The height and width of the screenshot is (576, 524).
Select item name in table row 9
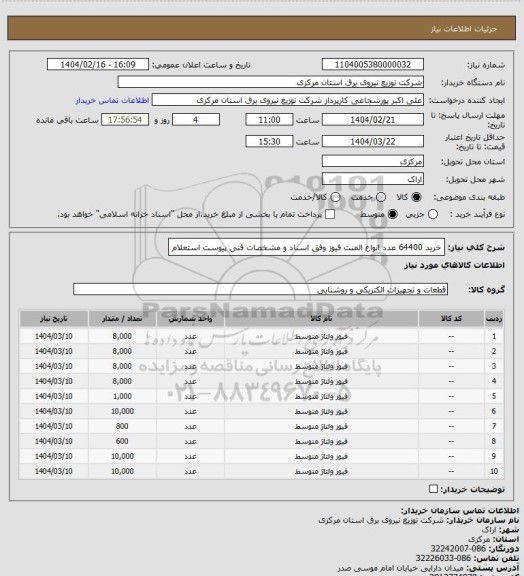(x=321, y=456)
